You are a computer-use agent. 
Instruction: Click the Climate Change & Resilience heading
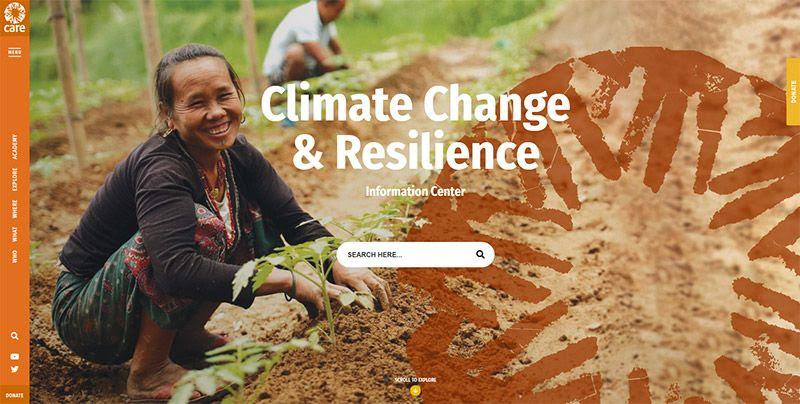pos(415,128)
